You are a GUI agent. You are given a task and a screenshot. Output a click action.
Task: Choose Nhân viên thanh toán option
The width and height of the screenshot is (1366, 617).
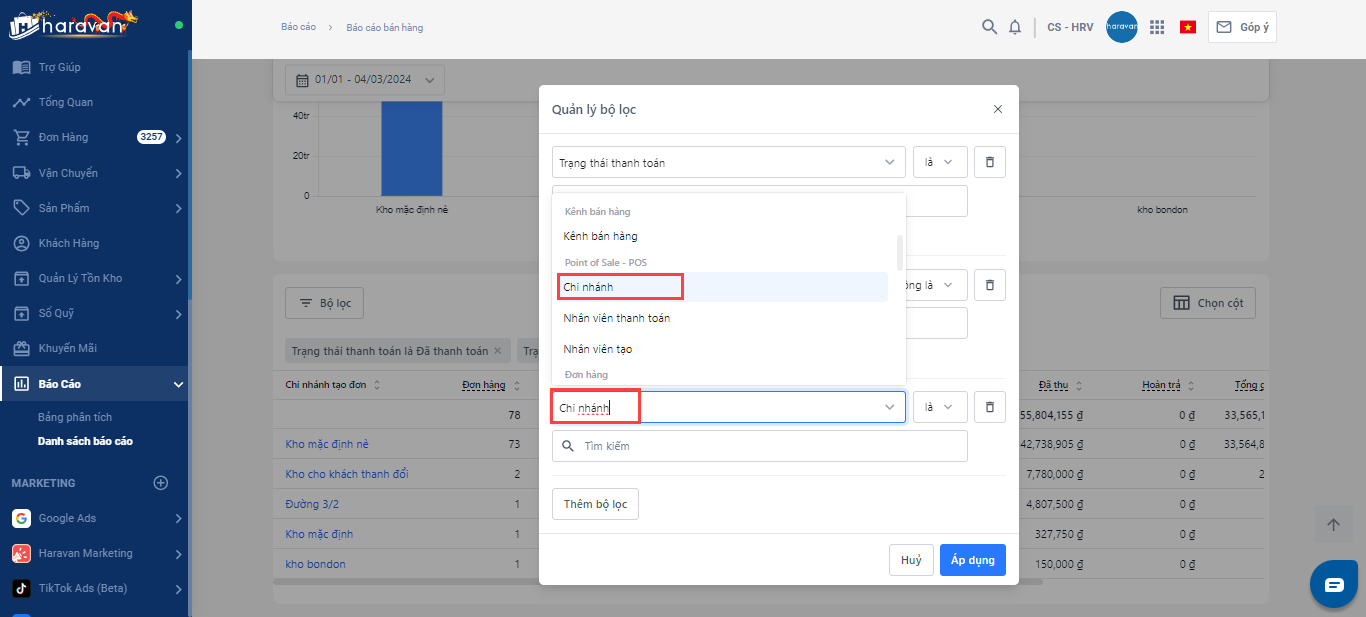click(616, 318)
